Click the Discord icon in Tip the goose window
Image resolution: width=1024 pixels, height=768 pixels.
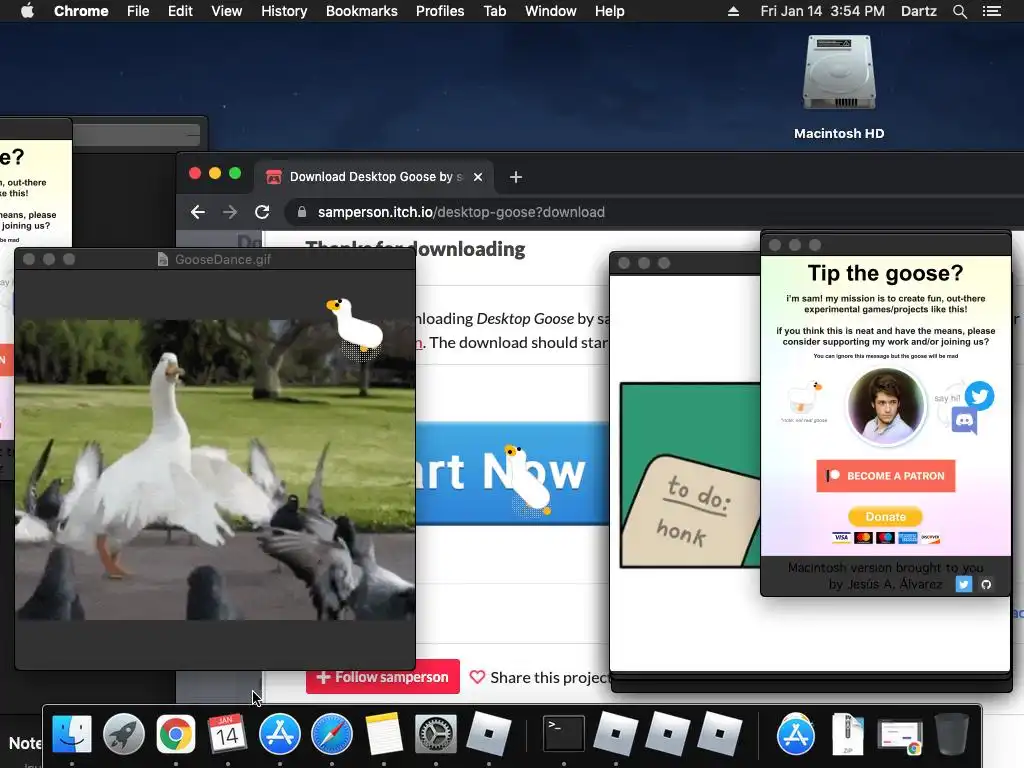(x=964, y=420)
